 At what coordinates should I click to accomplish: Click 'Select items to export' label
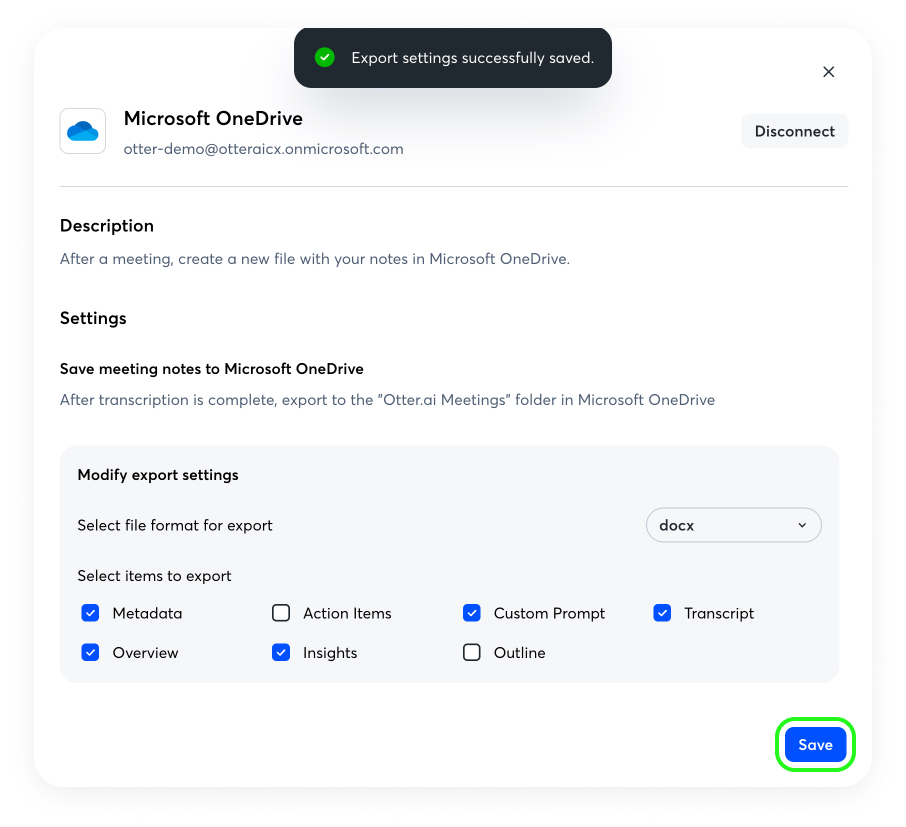coord(154,576)
